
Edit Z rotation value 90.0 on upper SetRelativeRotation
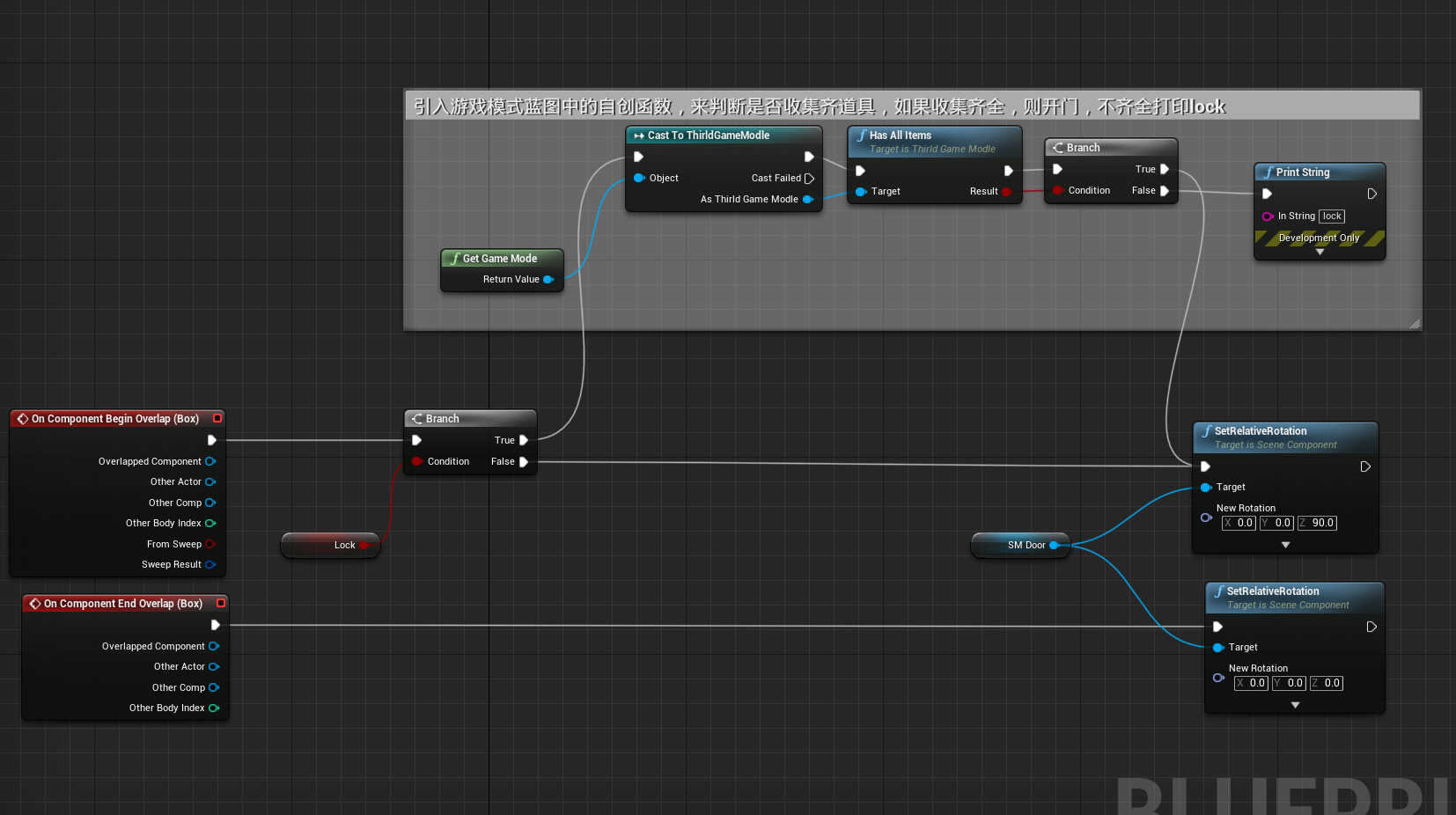(x=1317, y=523)
